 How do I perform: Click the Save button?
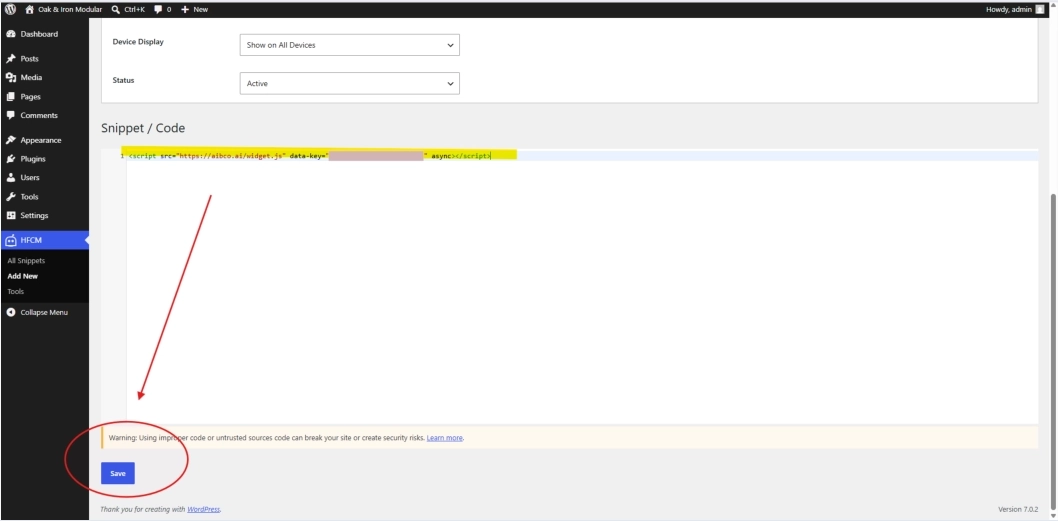118,473
